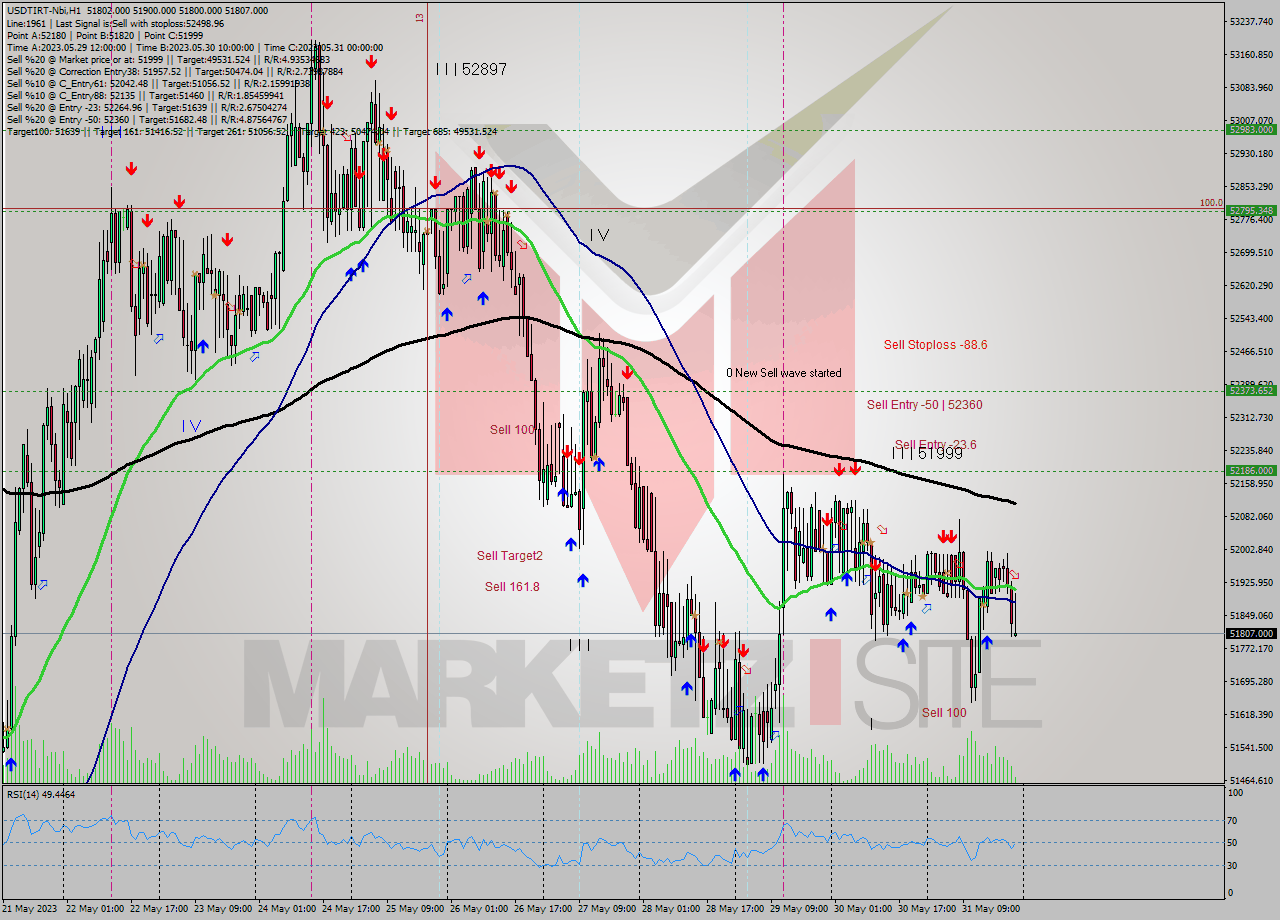Select the 'Sell %10 @ C_Entry61' line
The image size is (1280, 920).
point(161,83)
